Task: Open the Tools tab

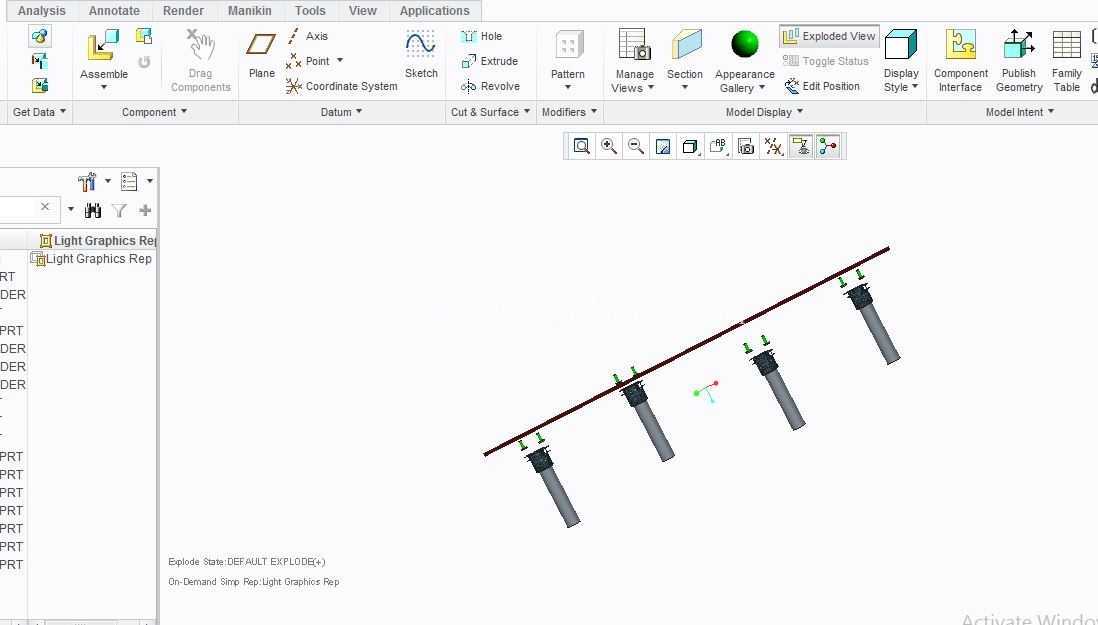Action: click(x=310, y=10)
